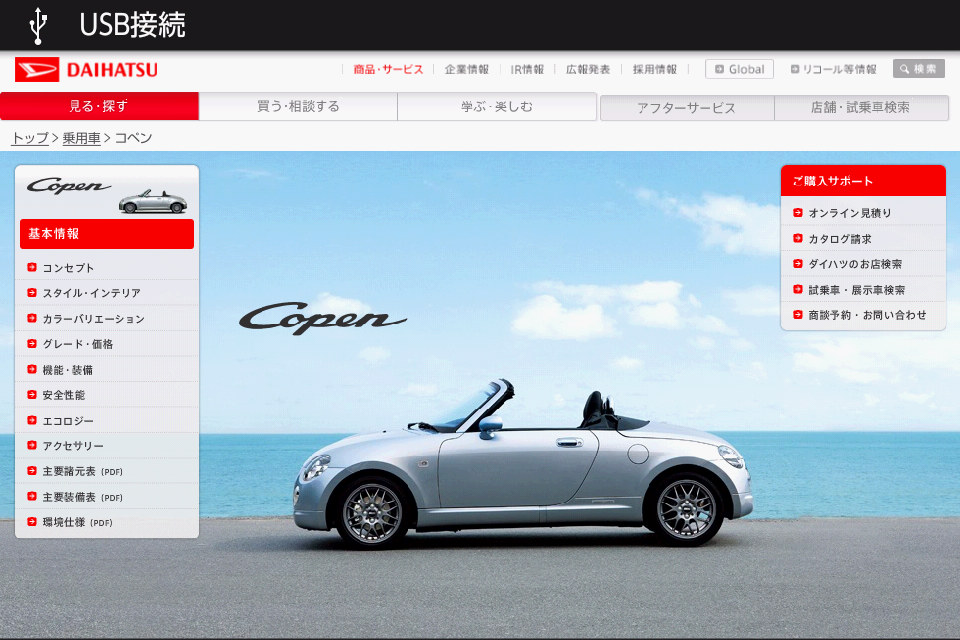Click the Global site button
The image size is (960, 640).
coord(739,69)
